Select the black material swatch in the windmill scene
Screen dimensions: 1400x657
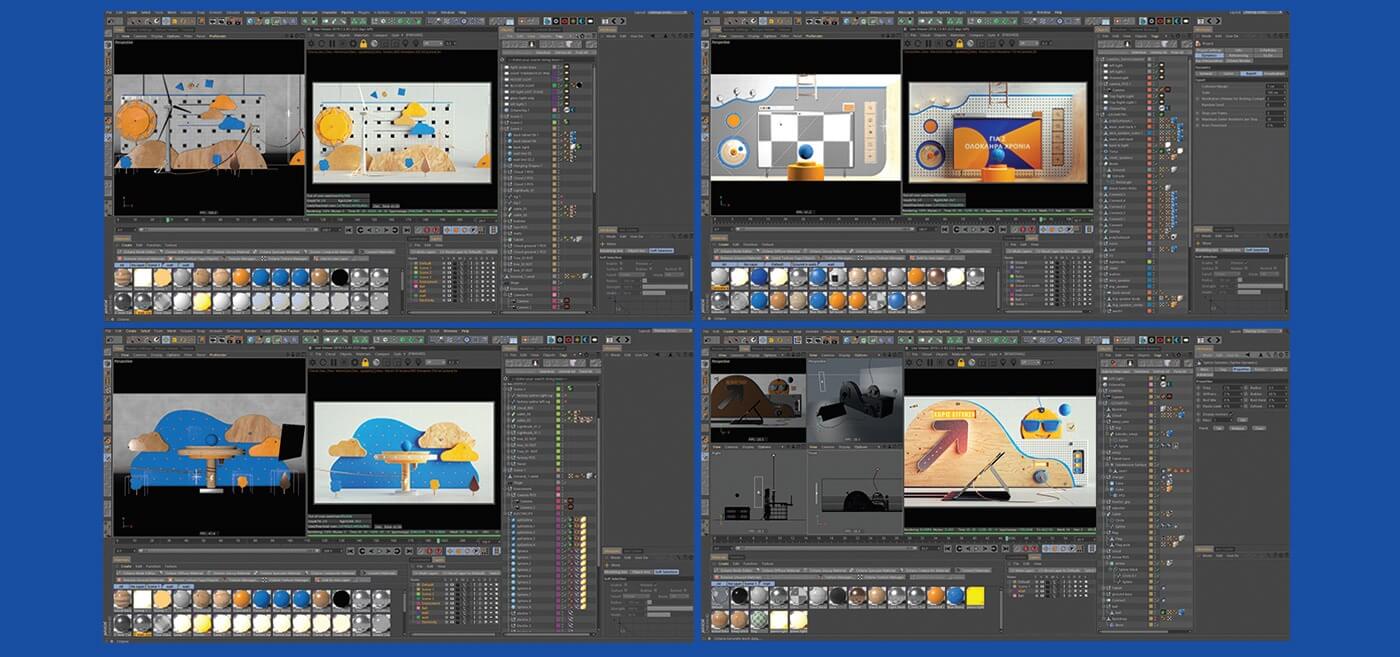pyautogui.click(x=340, y=278)
